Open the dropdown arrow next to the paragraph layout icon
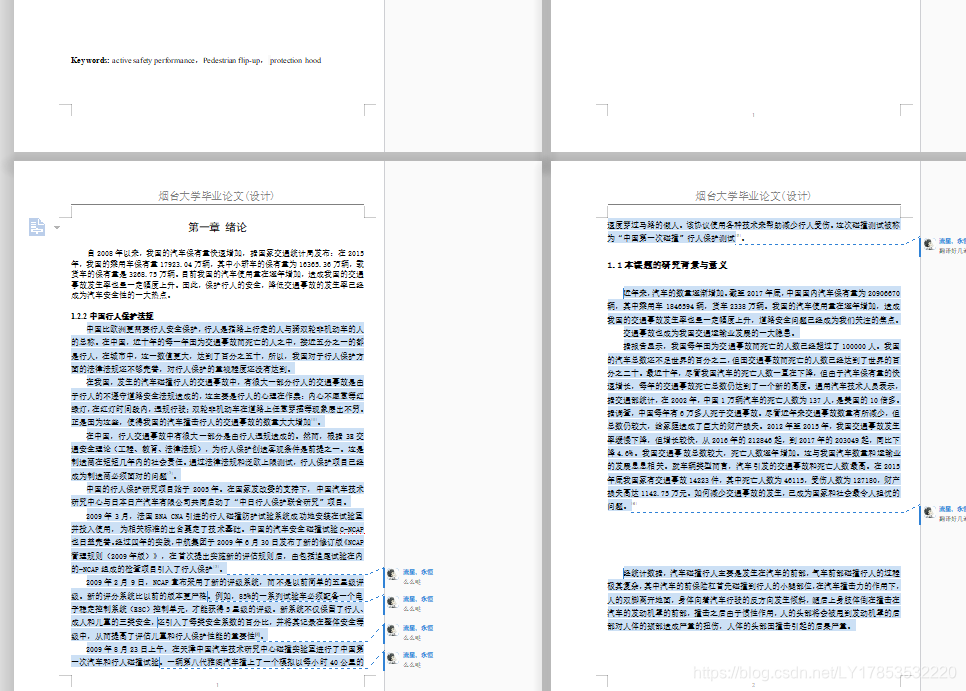Image resolution: width=966 pixels, height=691 pixels. point(57,227)
